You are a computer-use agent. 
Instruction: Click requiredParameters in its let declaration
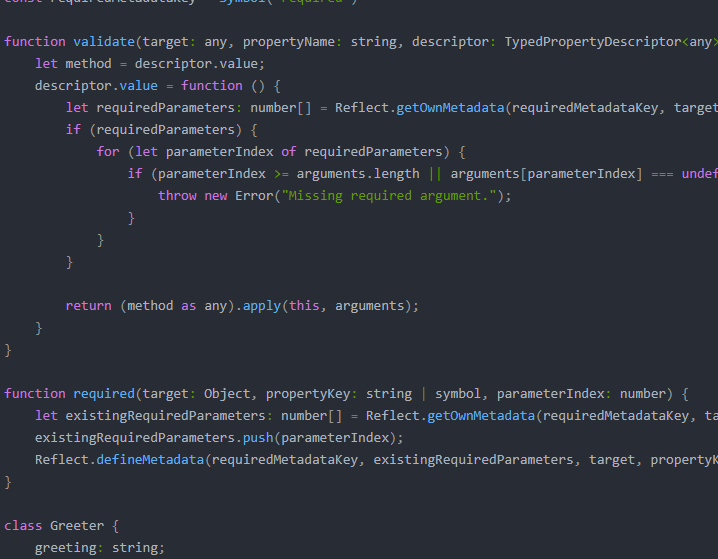tap(165, 108)
